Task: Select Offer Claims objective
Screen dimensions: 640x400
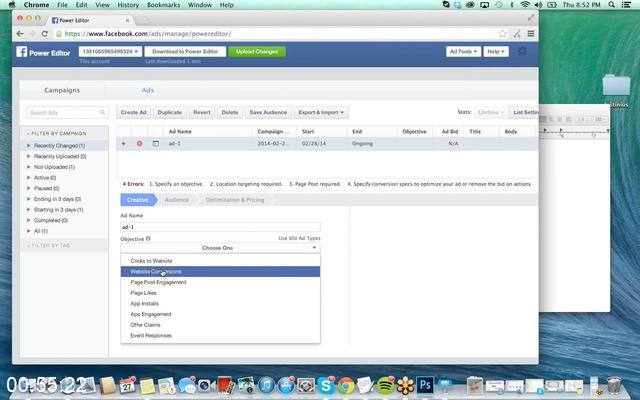Action: point(220,324)
